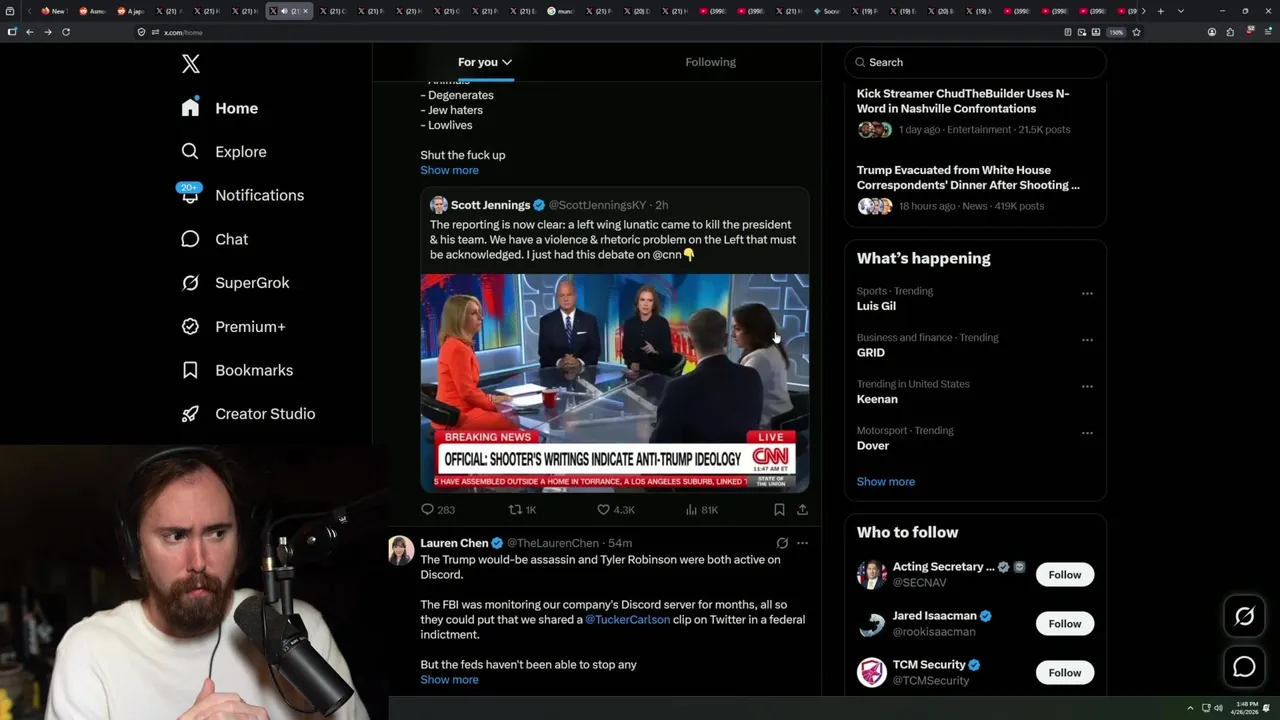Open the floating chat messages button

(1244, 666)
